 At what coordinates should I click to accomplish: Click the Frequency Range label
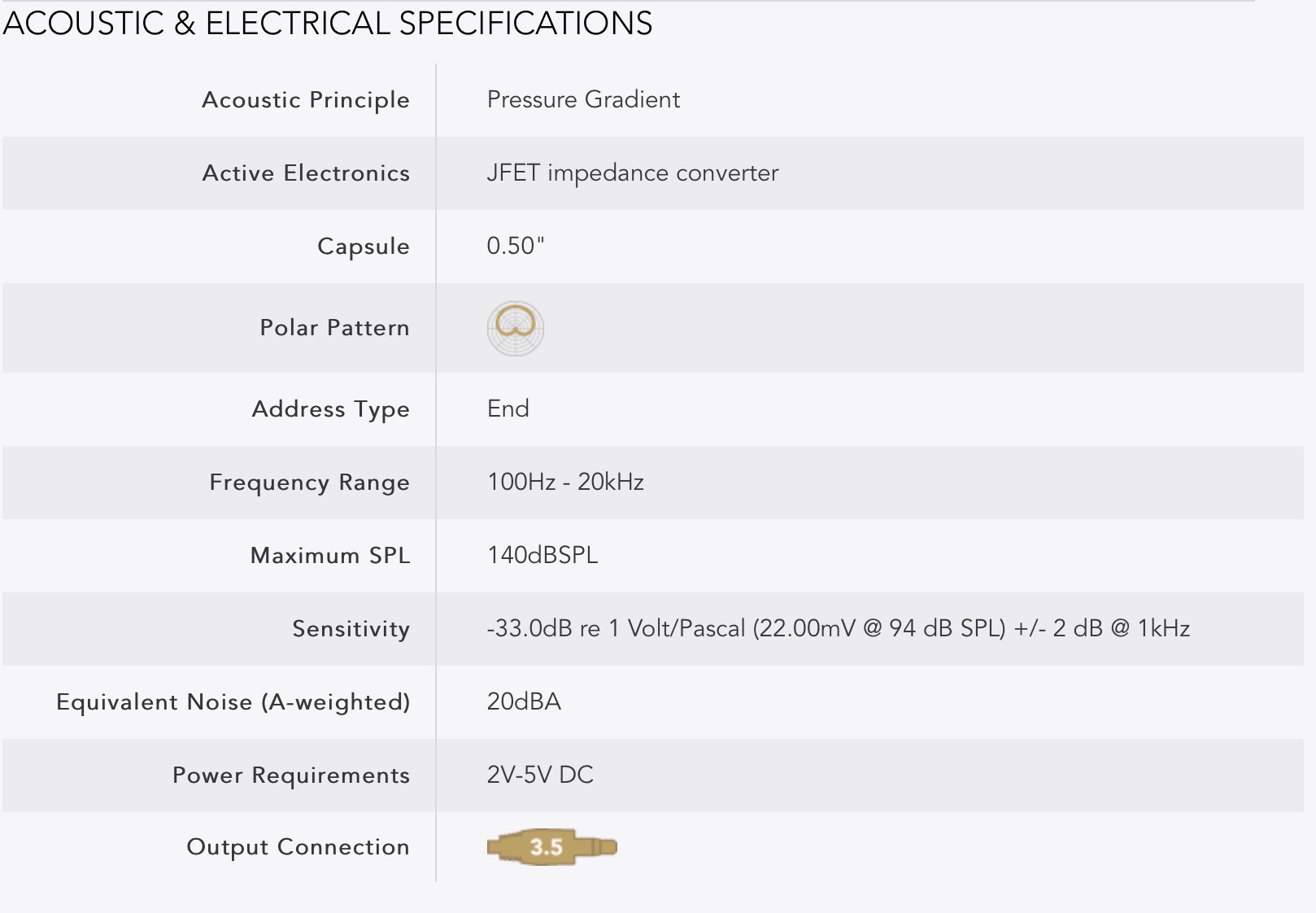[310, 483]
